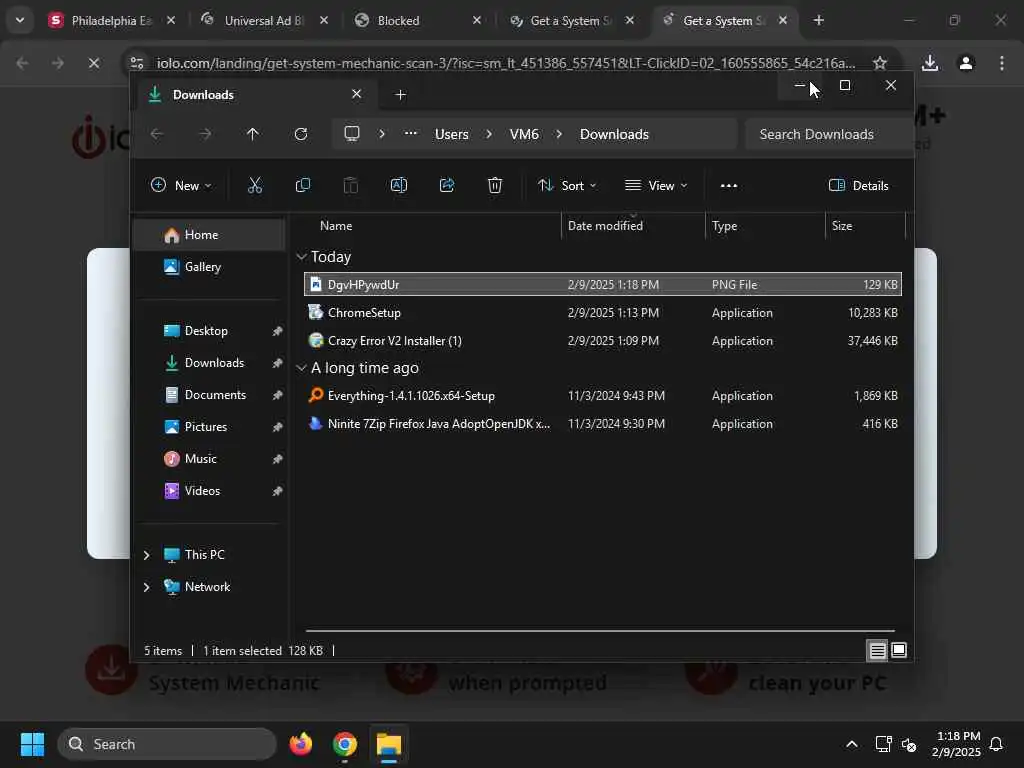The width and height of the screenshot is (1024, 768).
Task: Open Chrome's tab search dropdown arrow
Action: point(20,20)
